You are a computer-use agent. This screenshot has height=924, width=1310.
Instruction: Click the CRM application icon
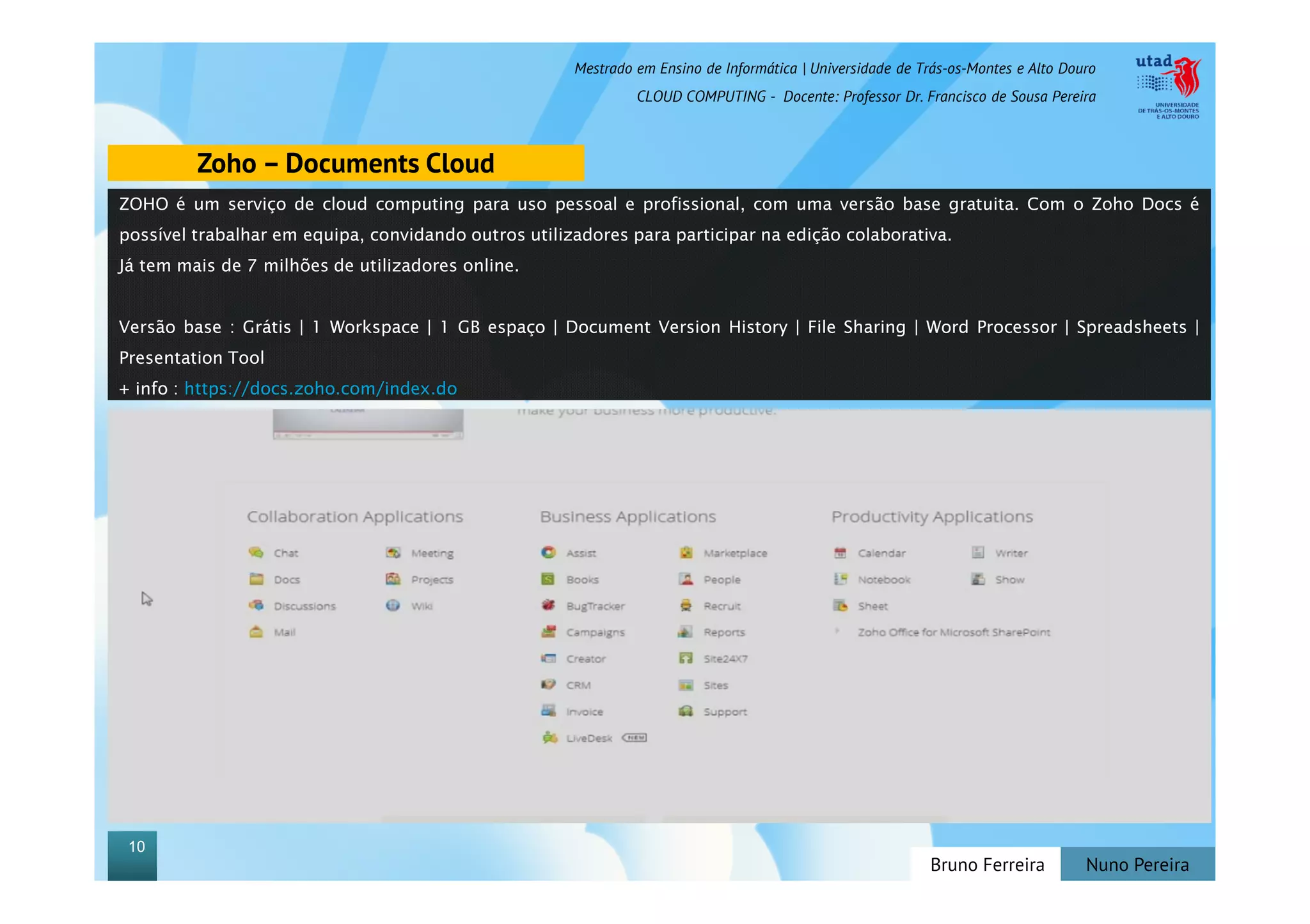548,685
